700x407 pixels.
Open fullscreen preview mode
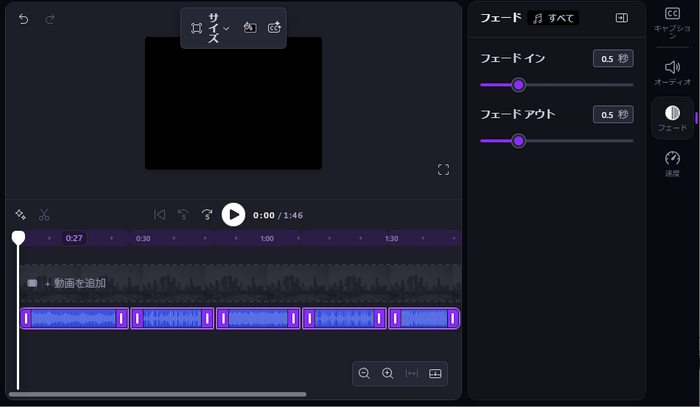(x=443, y=170)
